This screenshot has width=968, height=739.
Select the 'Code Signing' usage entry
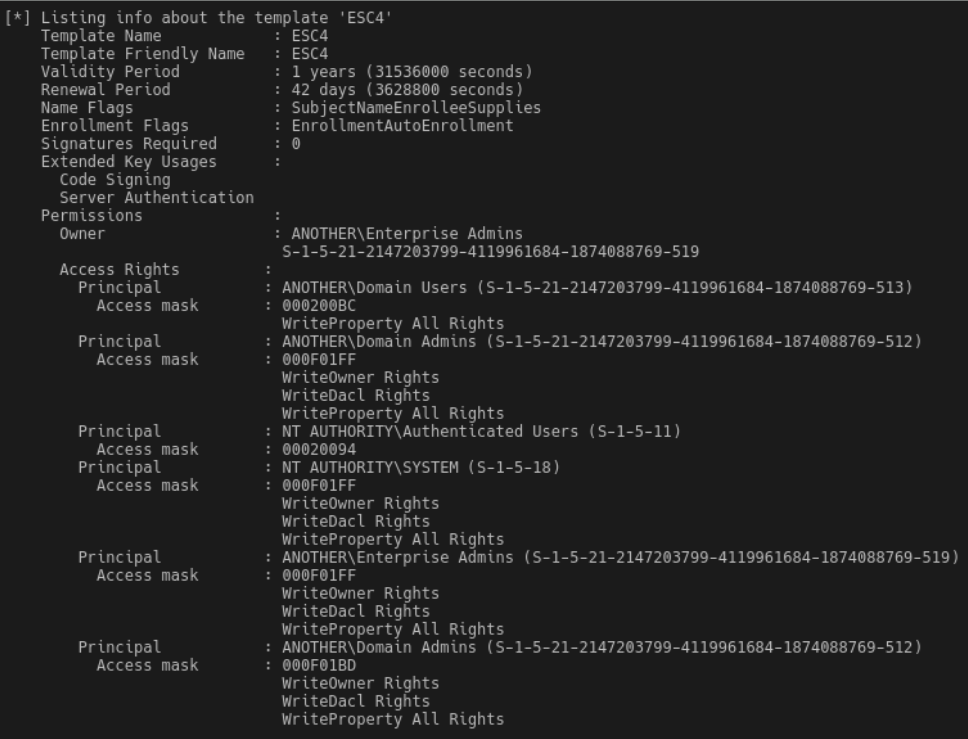(115, 180)
